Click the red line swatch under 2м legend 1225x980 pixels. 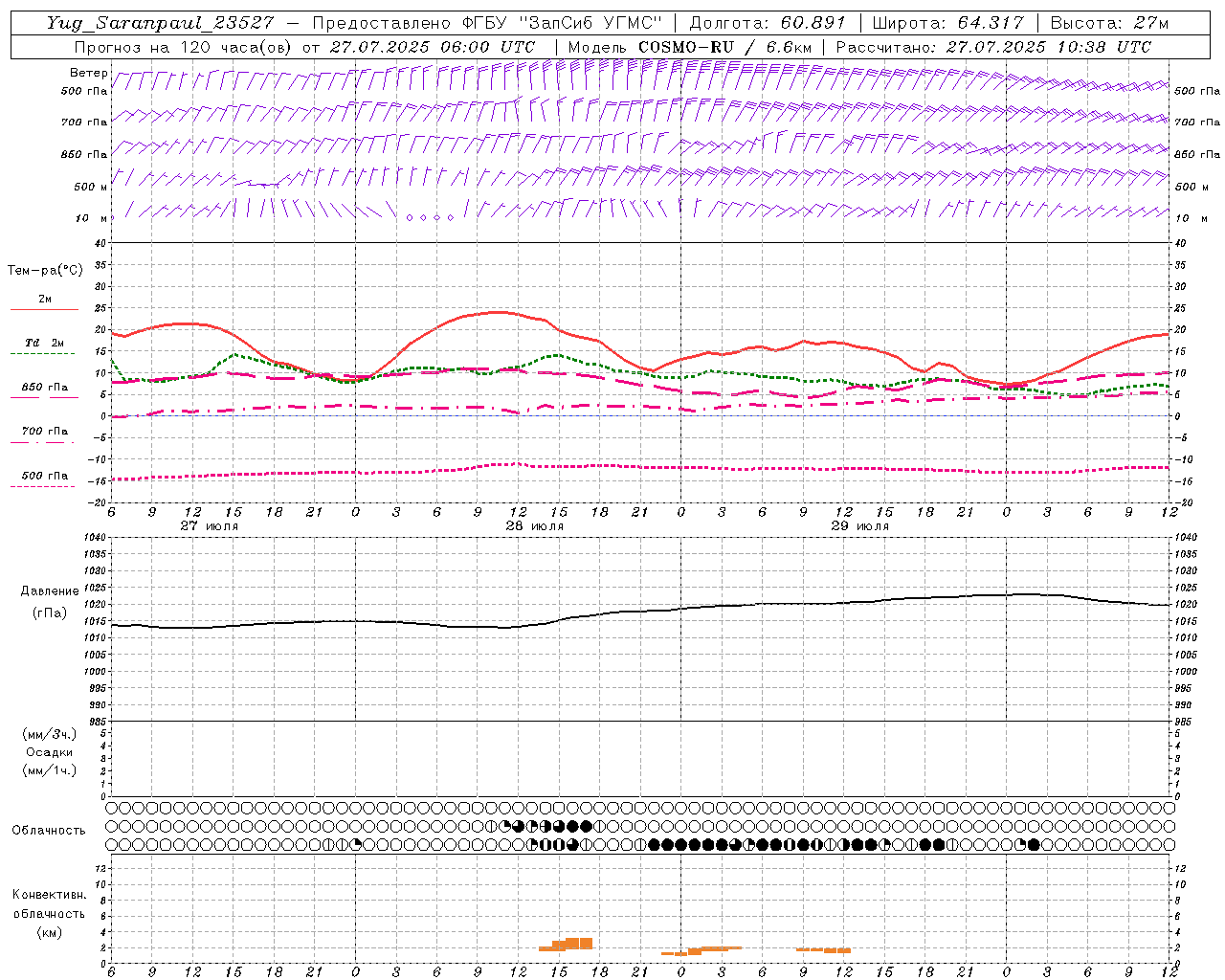point(44,310)
